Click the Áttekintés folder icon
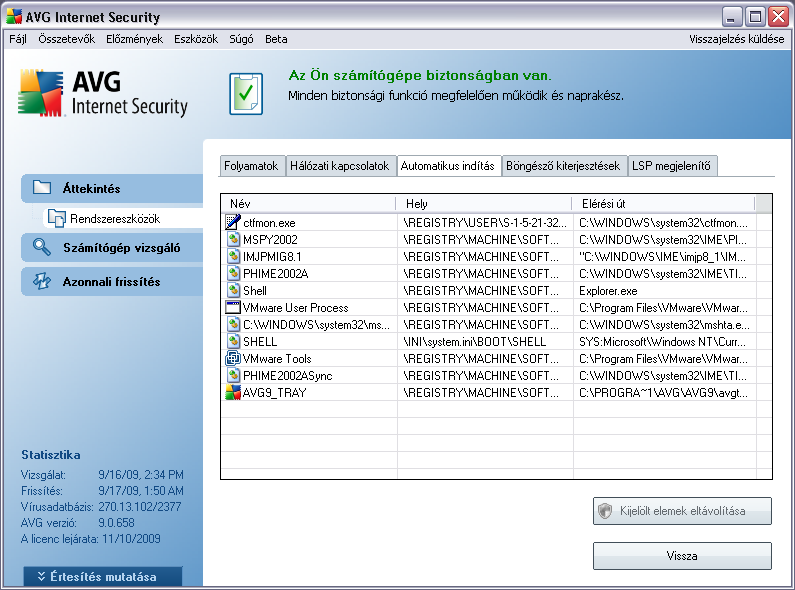Image resolution: width=795 pixels, height=590 pixels. click(x=42, y=187)
